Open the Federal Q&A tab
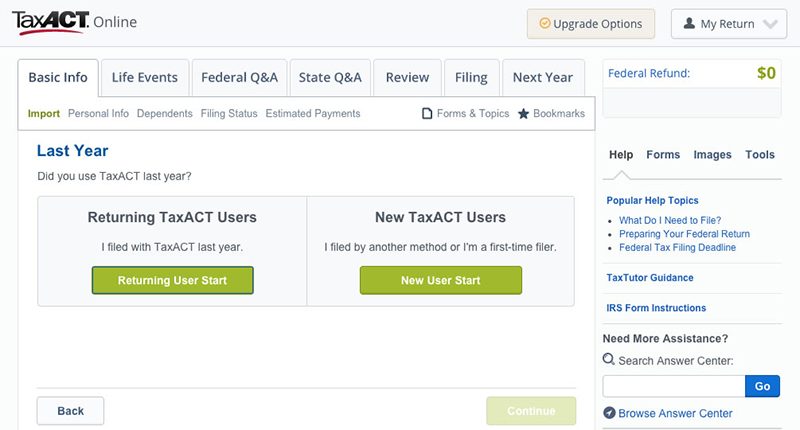Screen dimensions: 800x430 point(239,77)
